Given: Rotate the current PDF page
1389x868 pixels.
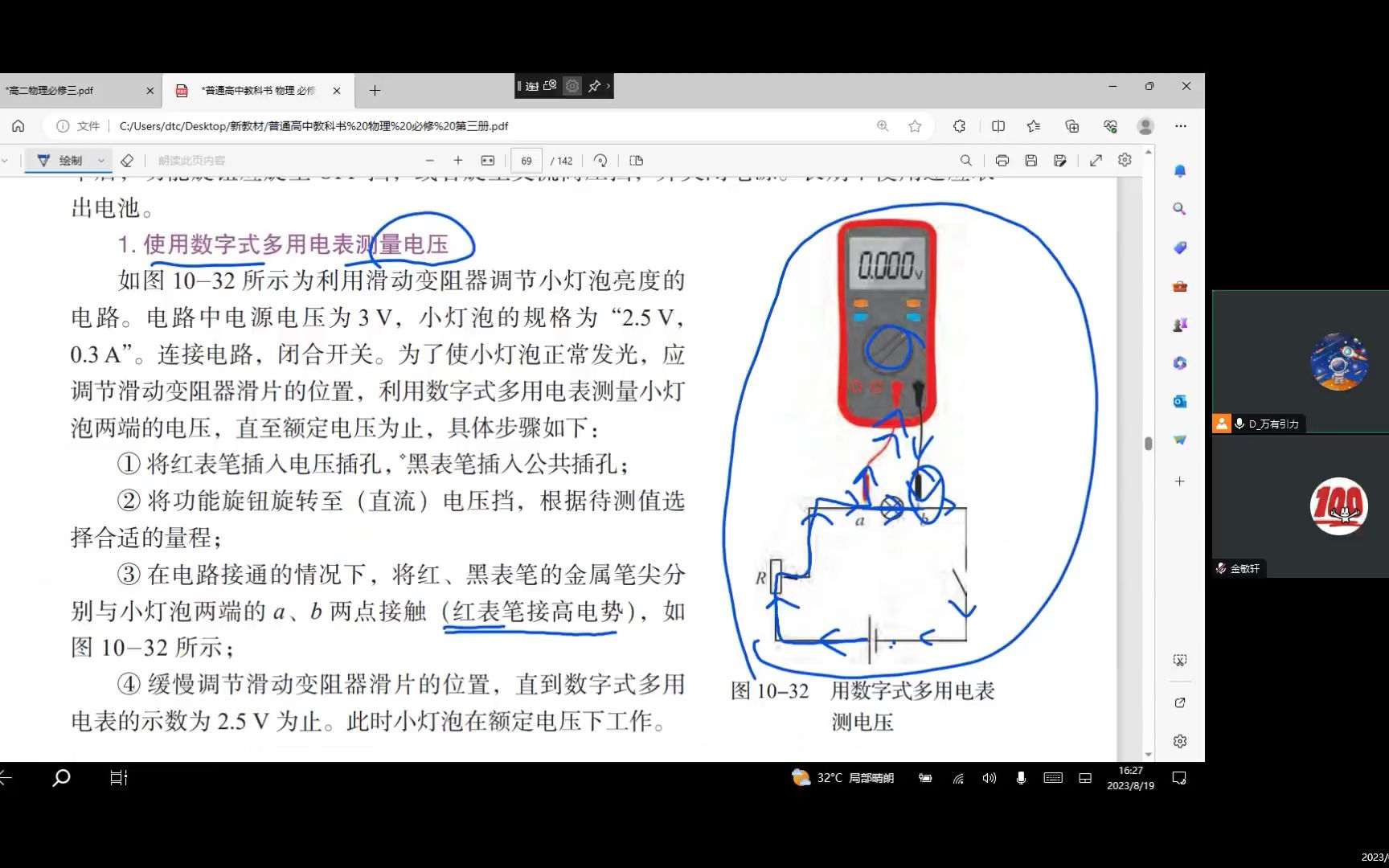Looking at the screenshot, I should tap(600, 160).
